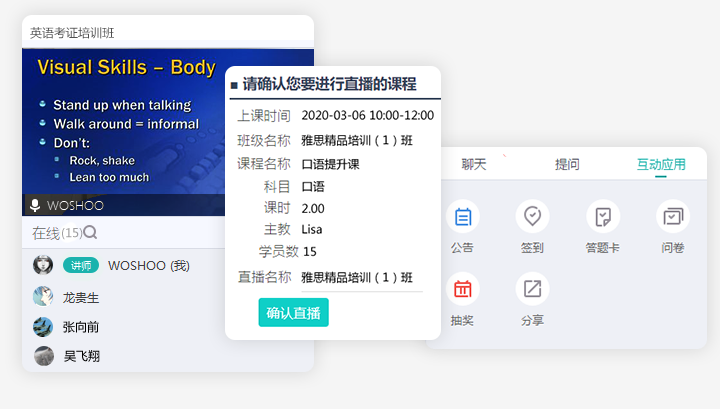Open the 答题卡 answer card icon
Image resolution: width=720 pixels, height=409 pixels.
(x=603, y=216)
